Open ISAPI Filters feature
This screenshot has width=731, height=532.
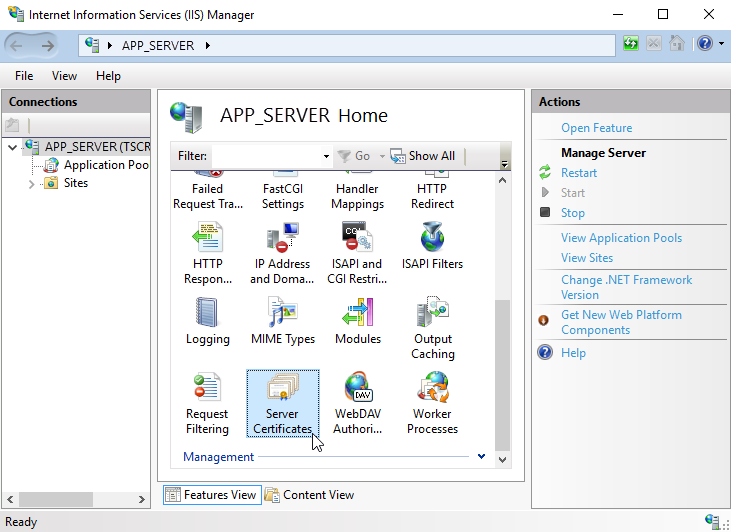[432, 246]
